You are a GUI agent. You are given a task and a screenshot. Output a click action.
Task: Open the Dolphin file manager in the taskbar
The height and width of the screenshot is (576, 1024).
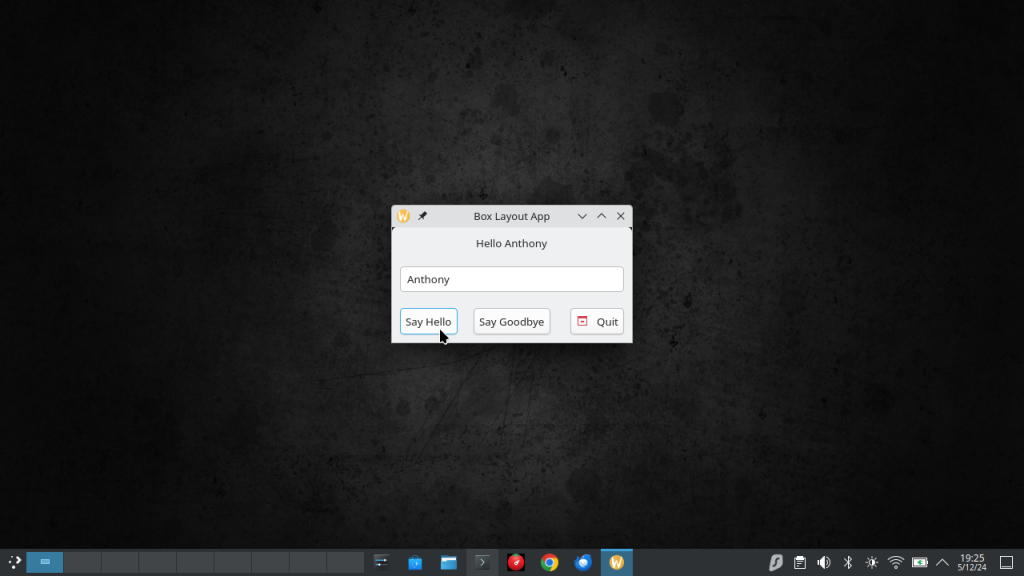pyautogui.click(x=448, y=562)
